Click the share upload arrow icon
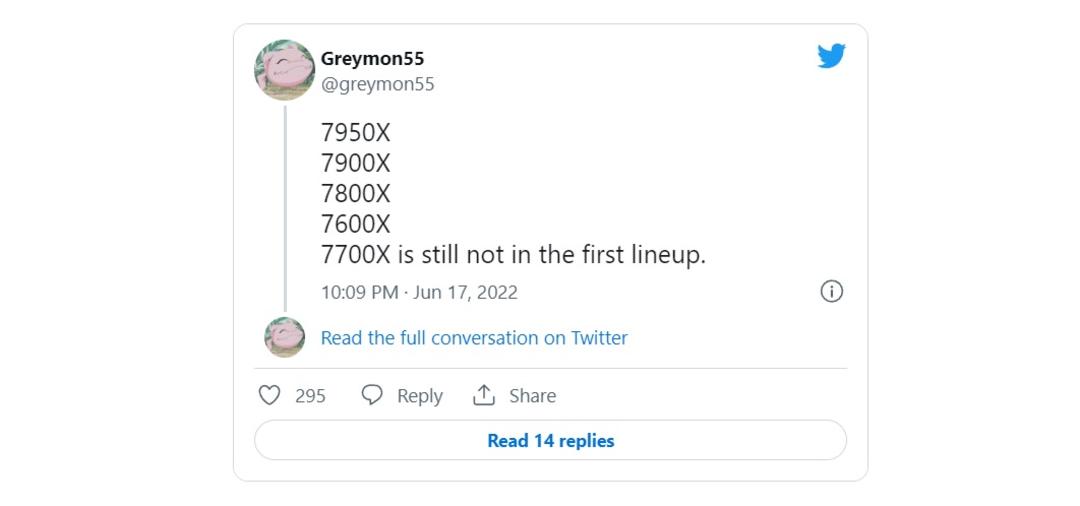This screenshot has height=506, width=1080. point(484,395)
